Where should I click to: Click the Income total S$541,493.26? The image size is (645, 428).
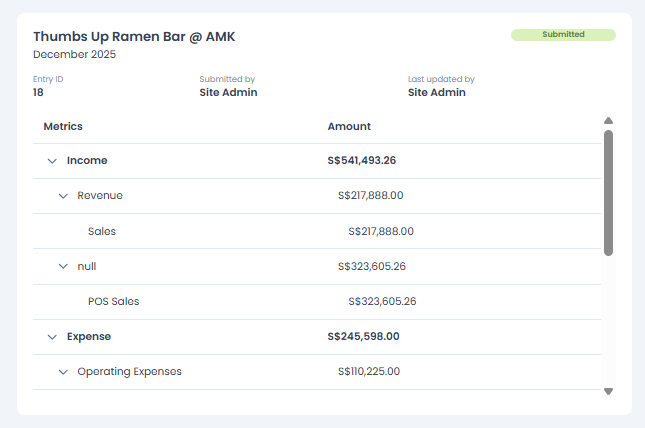[361, 161]
